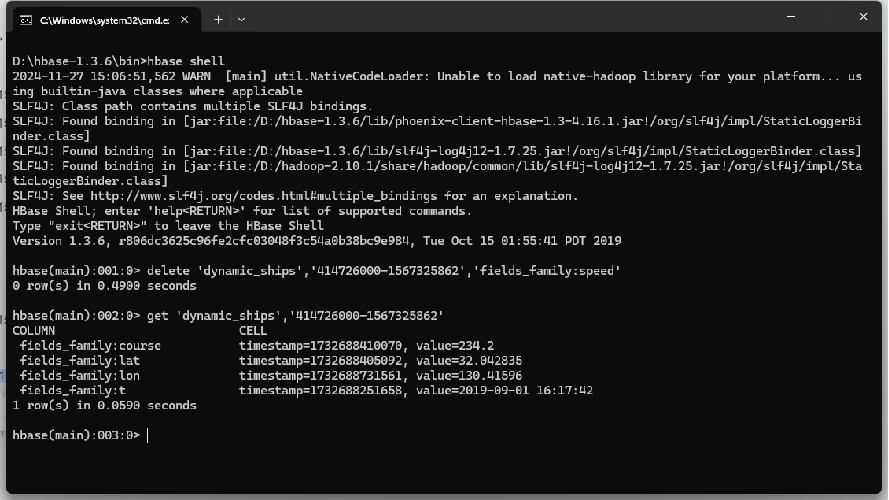Click the delete 'dynamic_ships' command line
This screenshot has height=500, width=889.
[x=316, y=271]
